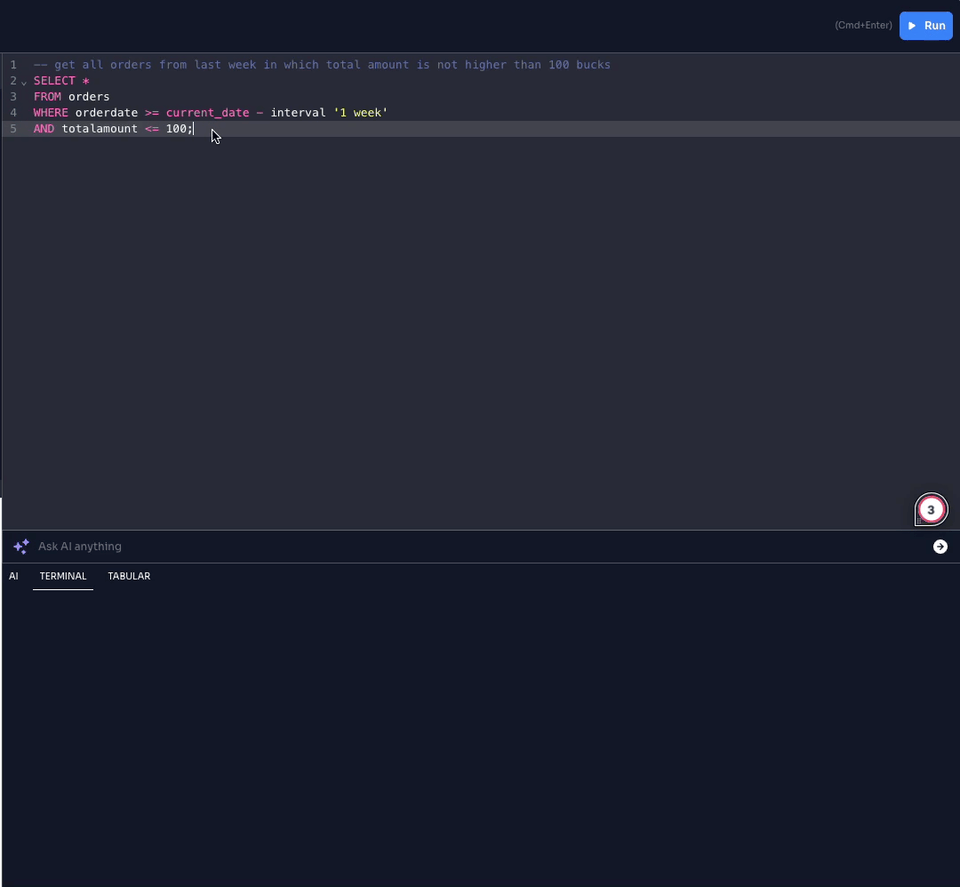Click the 'orders' table name
The width and height of the screenshot is (960, 887).
pyautogui.click(x=89, y=96)
